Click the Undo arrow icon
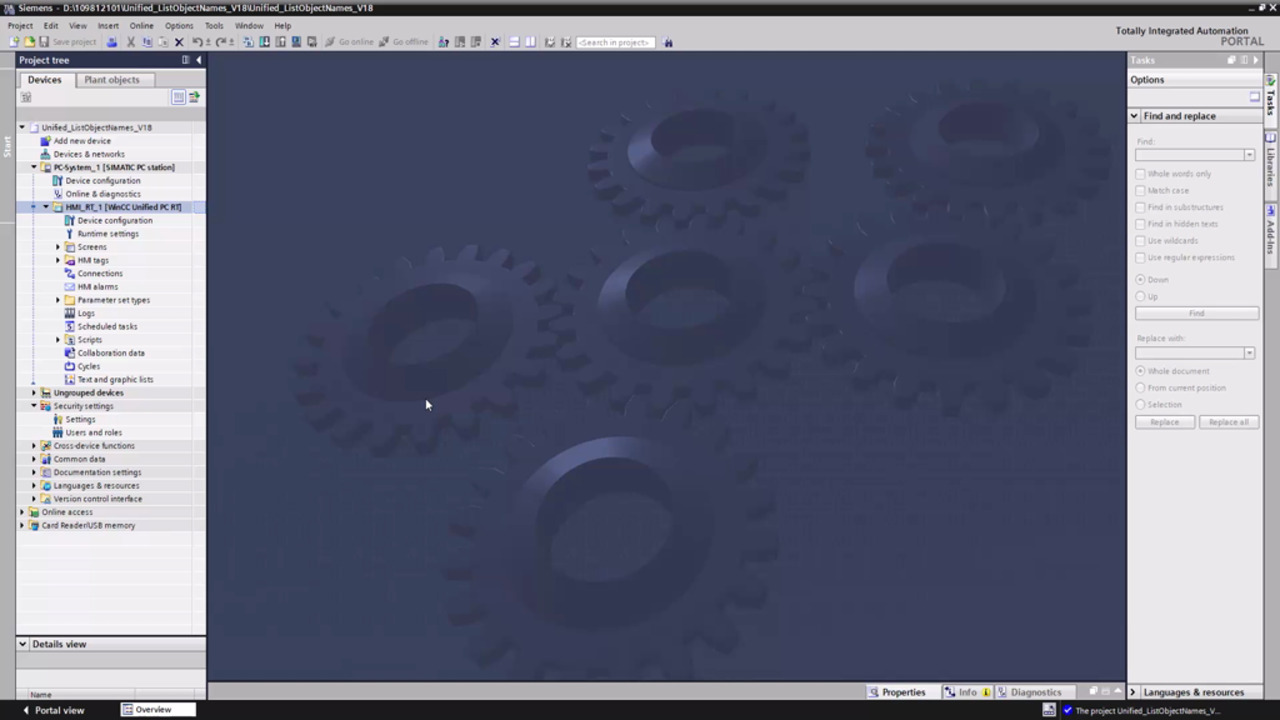 click(197, 42)
